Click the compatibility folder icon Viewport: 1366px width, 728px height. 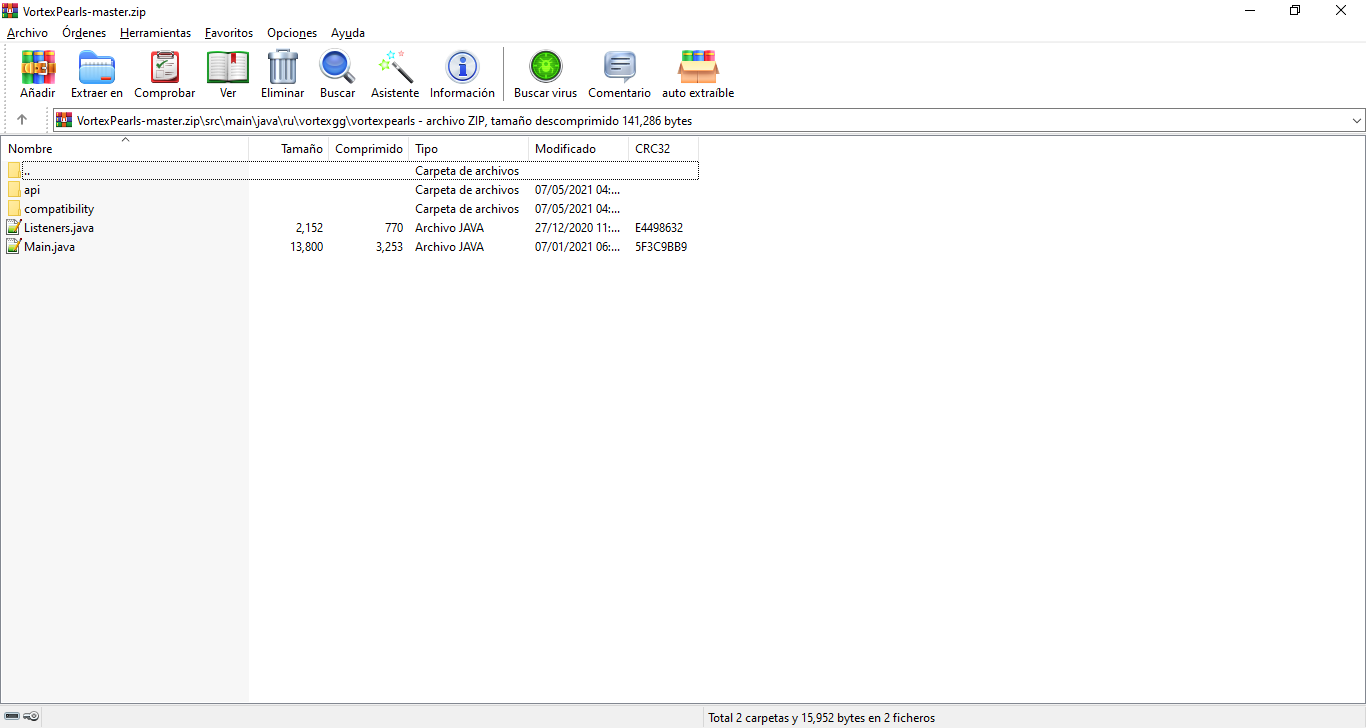pos(14,209)
